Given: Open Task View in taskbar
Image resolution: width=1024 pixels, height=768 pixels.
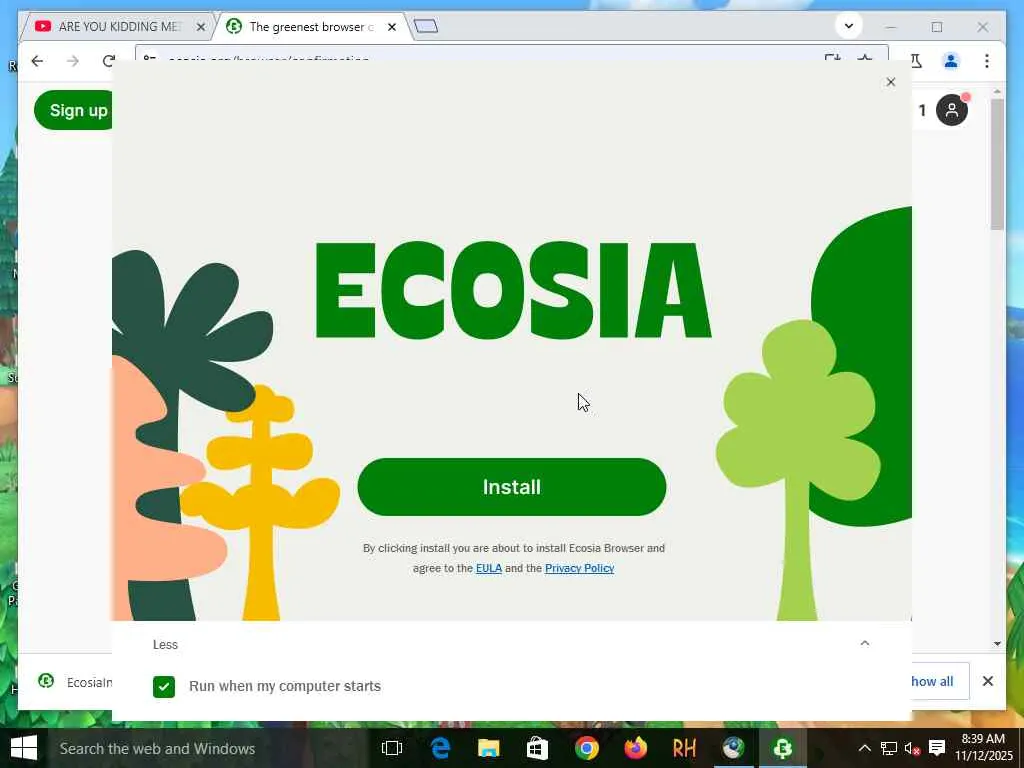Looking at the screenshot, I should 392,748.
